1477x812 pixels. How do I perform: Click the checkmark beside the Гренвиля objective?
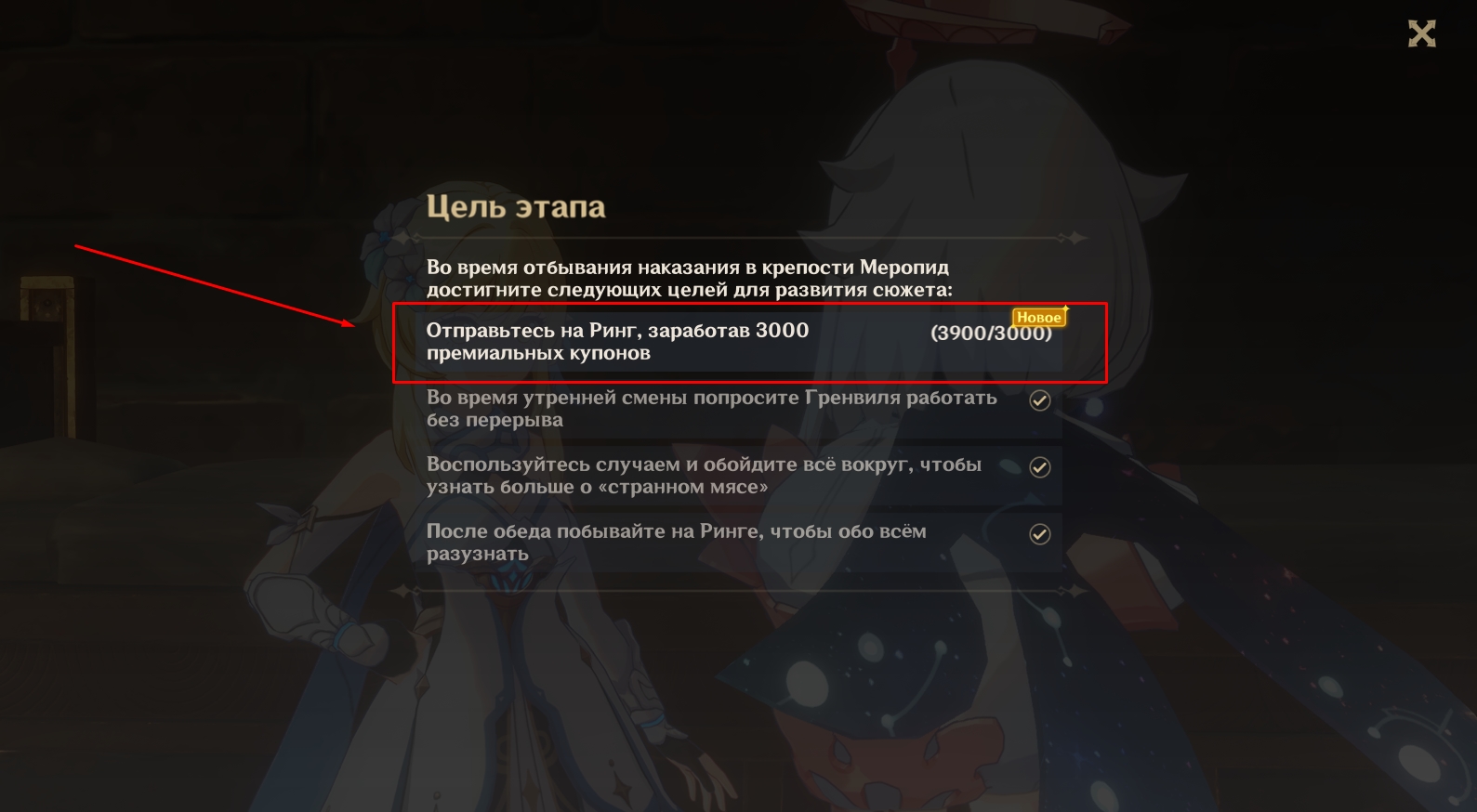click(1039, 400)
